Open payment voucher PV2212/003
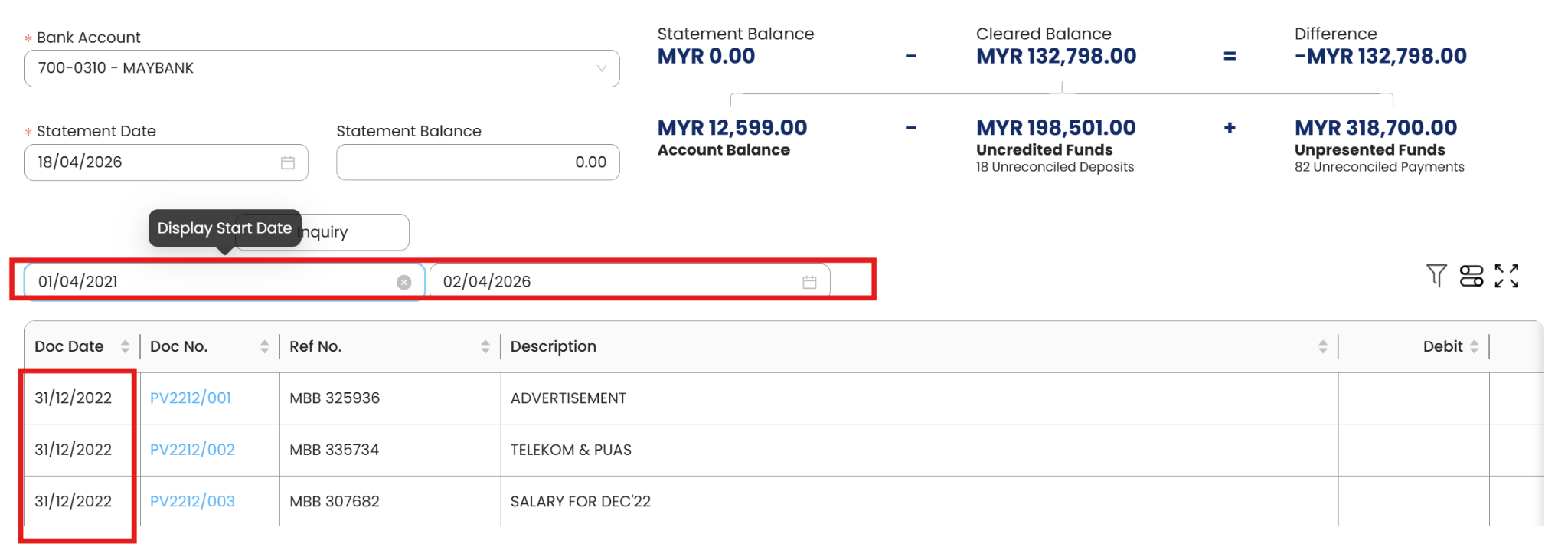1568x544 pixels. (x=192, y=502)
